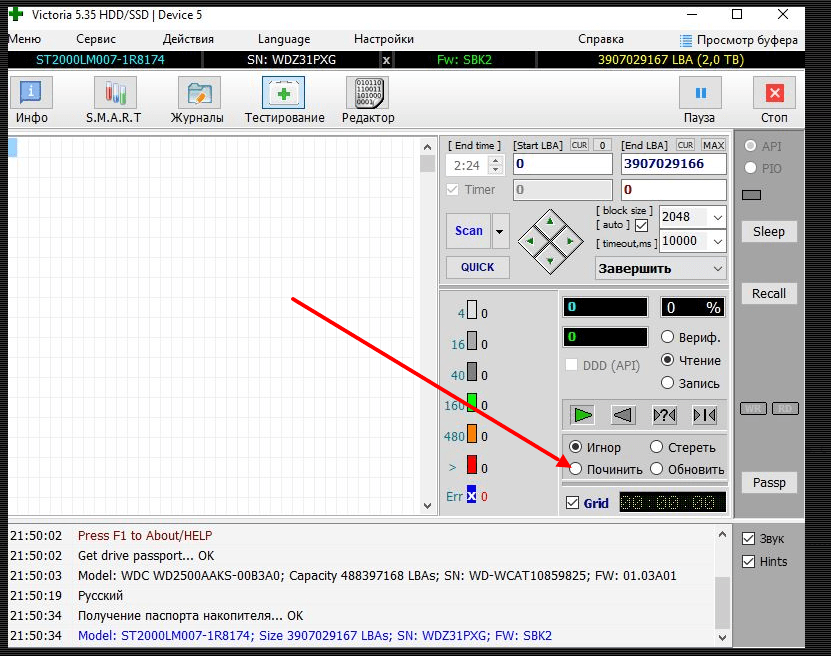Stop the scan with the Стоп icon
Image resolution: width=831 pixels, height=656 pixels.
point(774,93)
